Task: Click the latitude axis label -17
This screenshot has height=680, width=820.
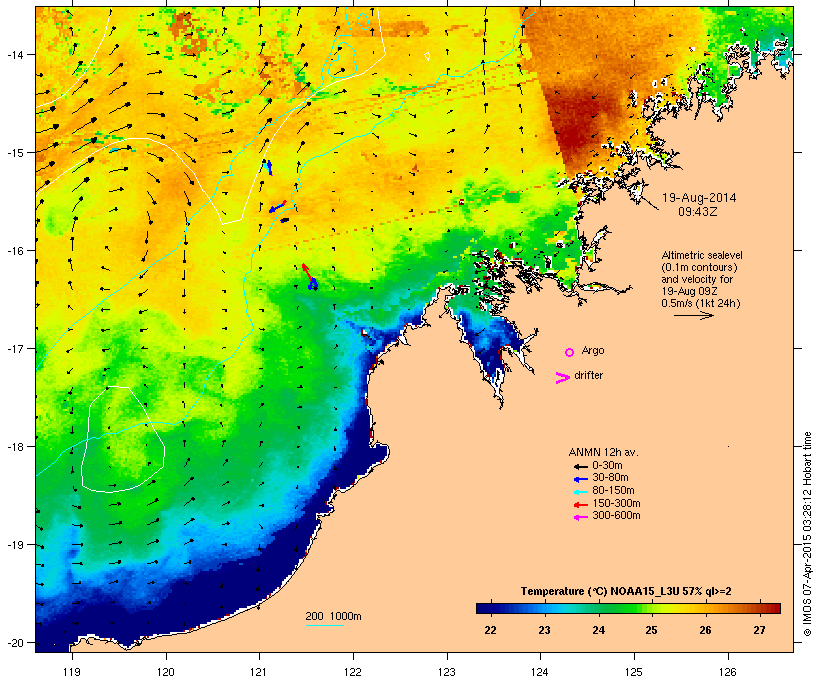Action: tap(14, 348)
